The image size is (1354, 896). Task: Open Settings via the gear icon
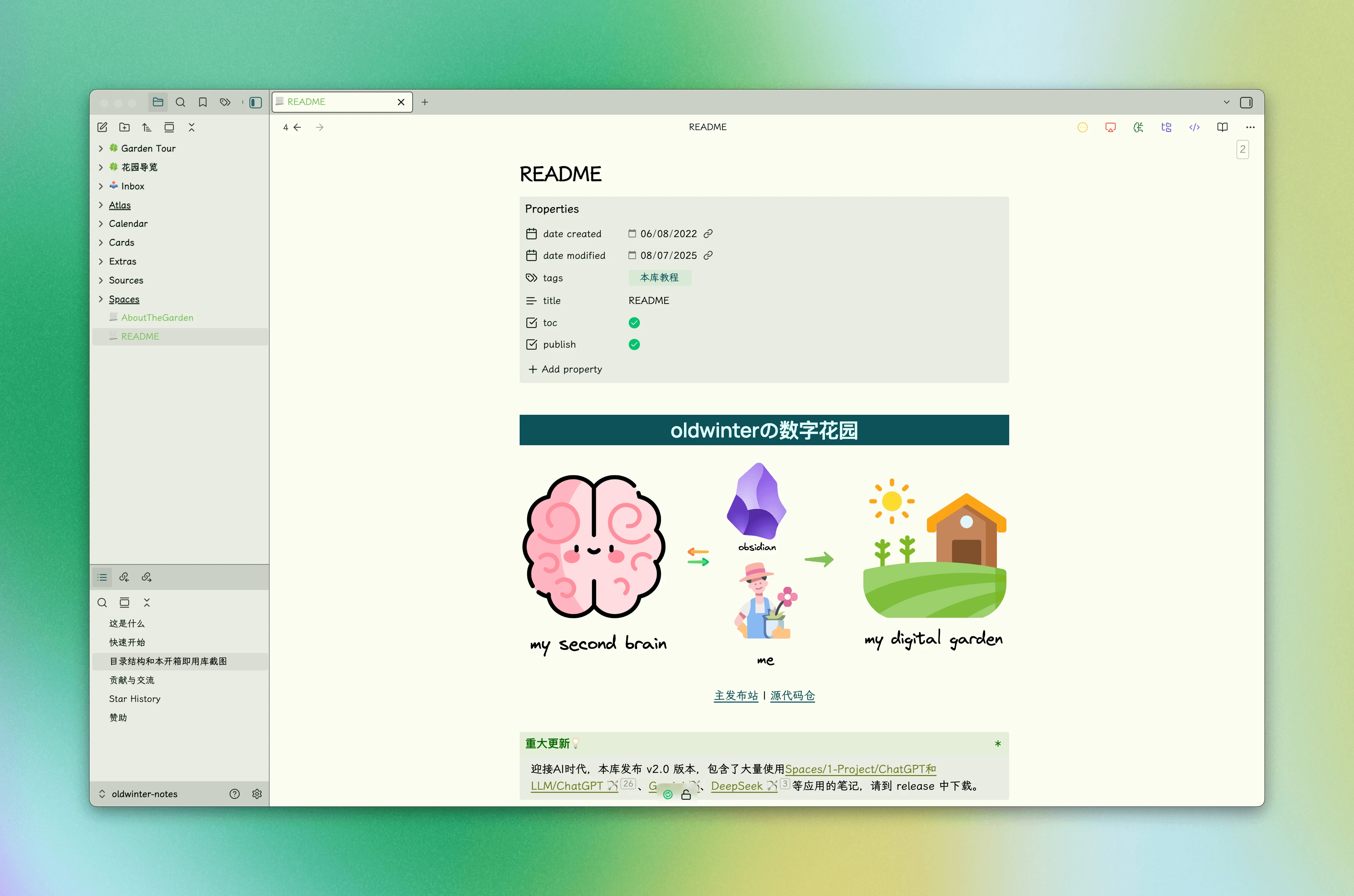pyautogui.click(x=257, y=794)
